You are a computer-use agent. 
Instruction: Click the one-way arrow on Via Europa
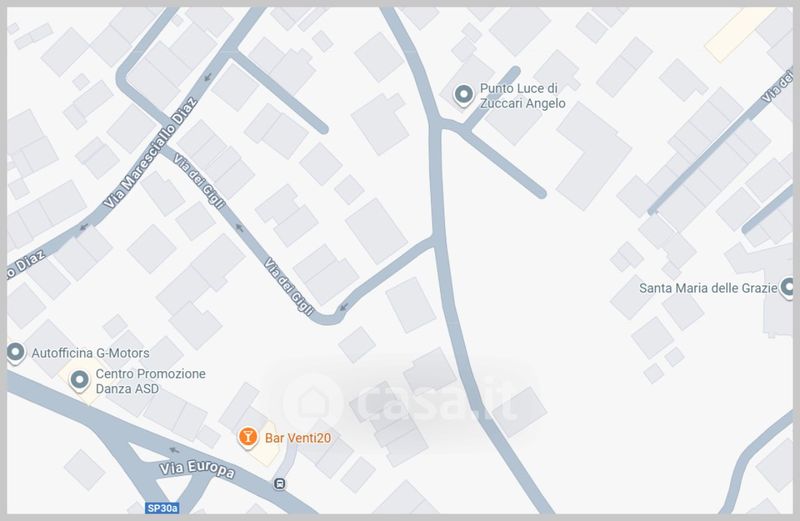(174, 450)
